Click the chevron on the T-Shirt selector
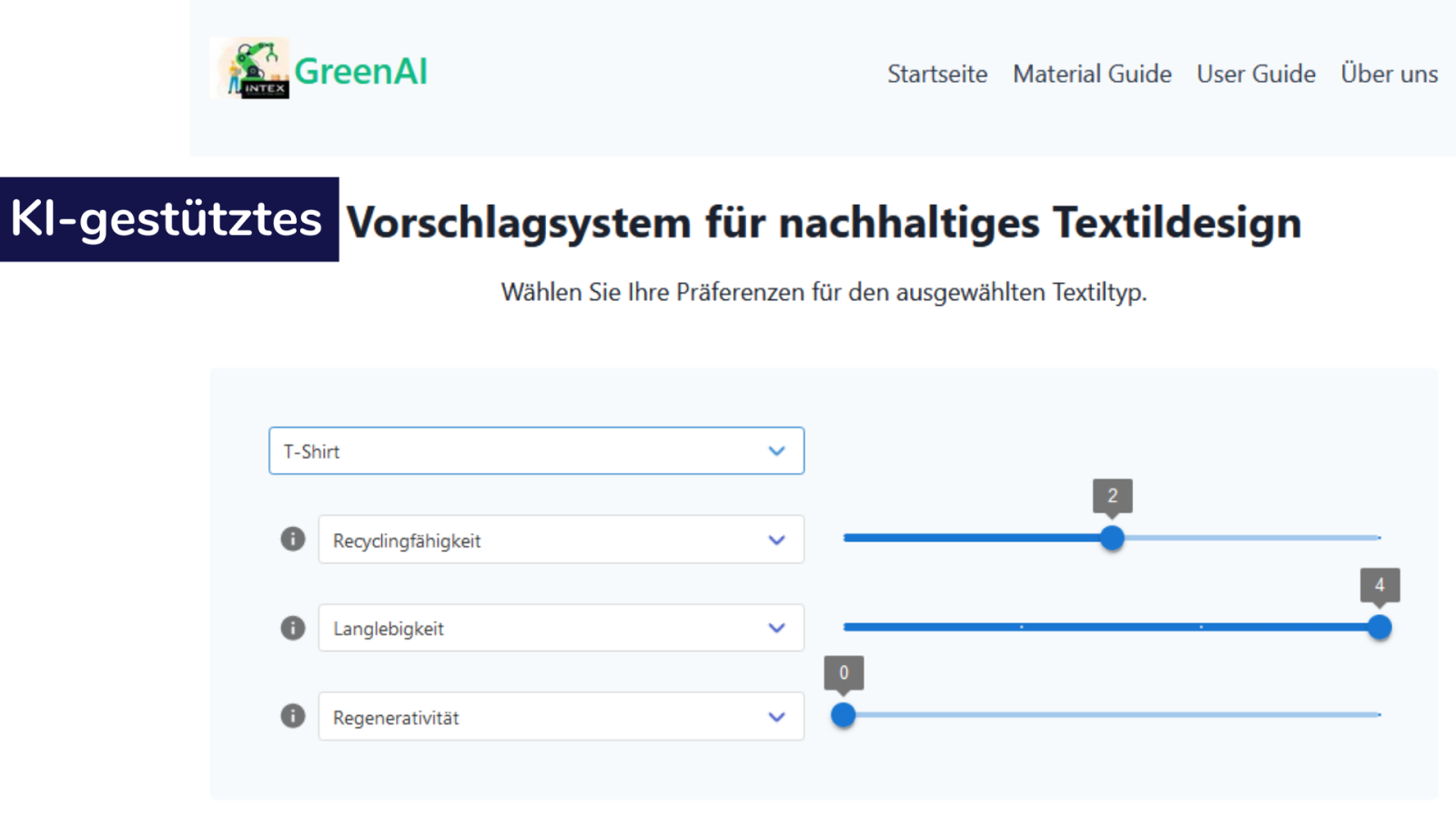 (776, 450)
